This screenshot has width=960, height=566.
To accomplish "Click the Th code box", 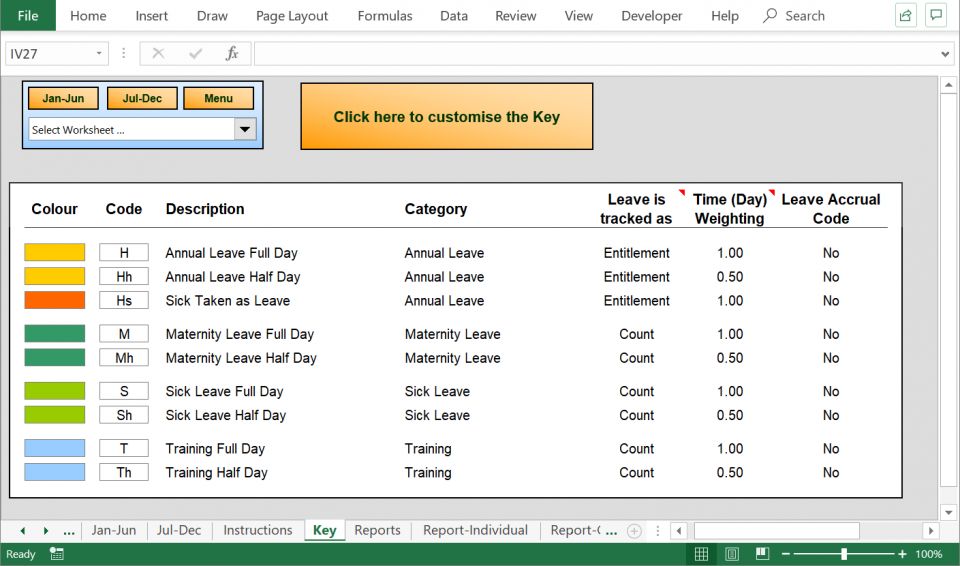I will coord(124,472).
